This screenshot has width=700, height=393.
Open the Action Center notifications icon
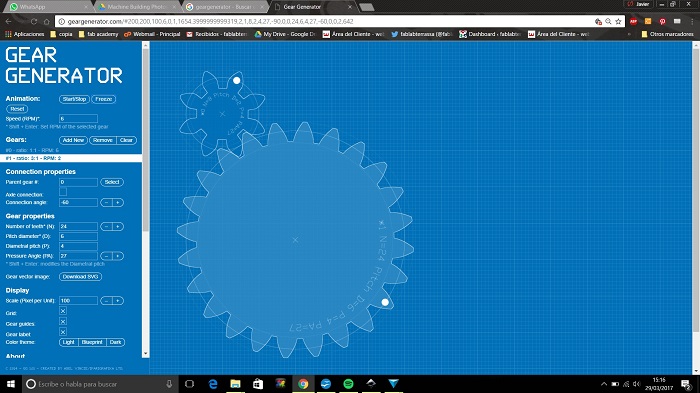(686, 384)
